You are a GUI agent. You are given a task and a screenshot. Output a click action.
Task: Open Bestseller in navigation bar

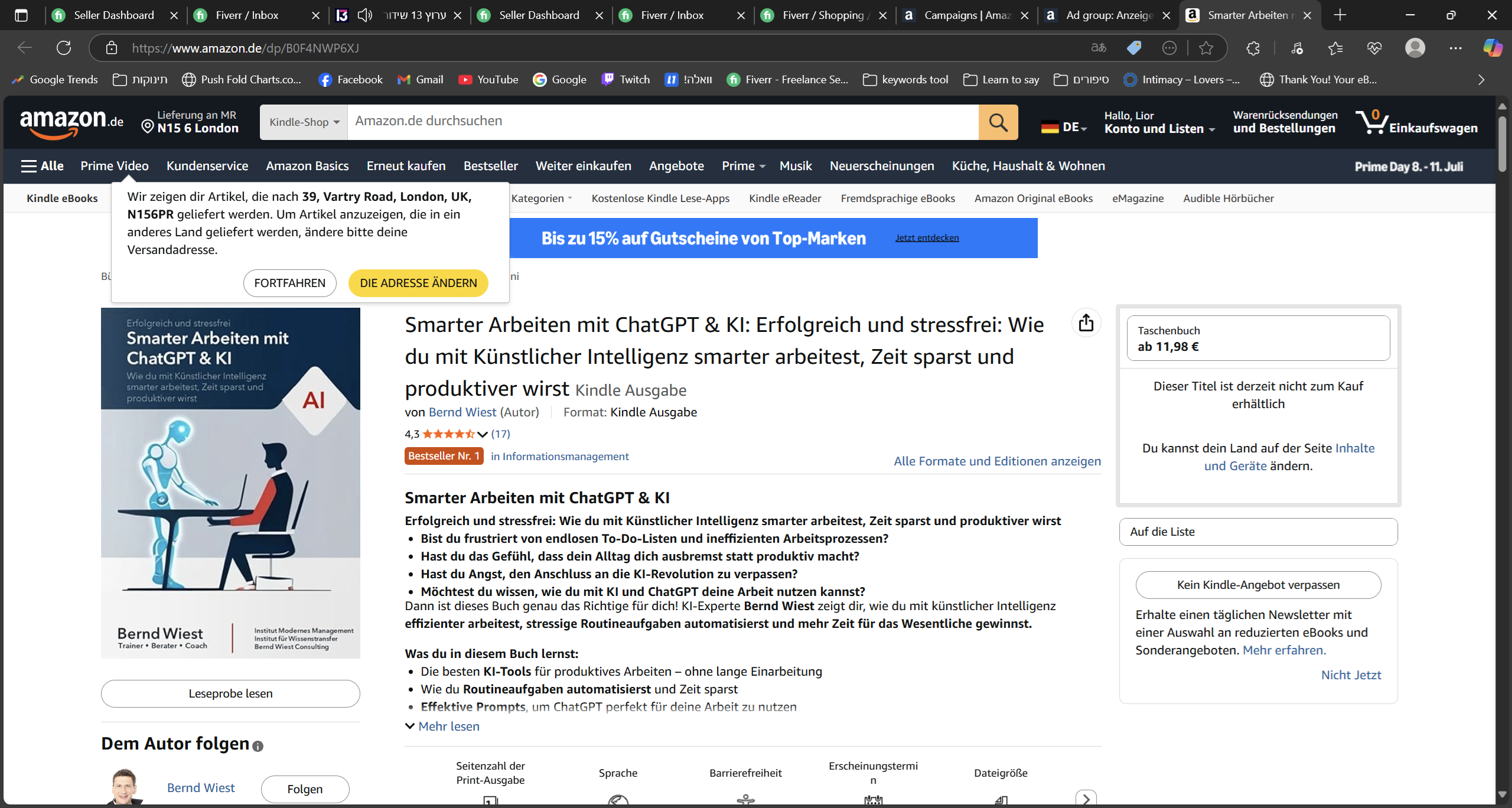[491, 166]
